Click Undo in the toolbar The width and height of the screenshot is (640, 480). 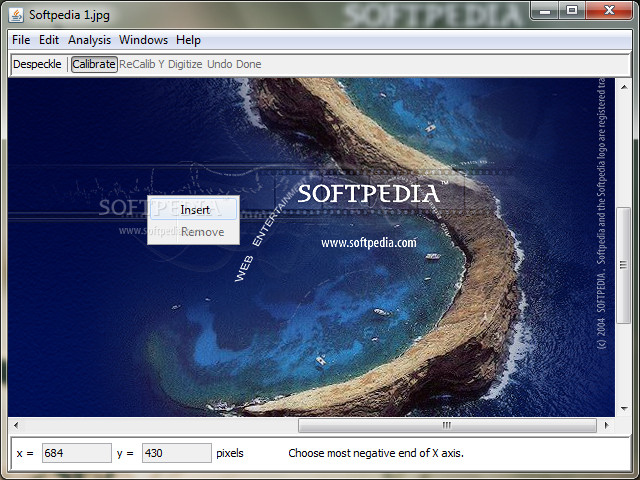(220, 64)
